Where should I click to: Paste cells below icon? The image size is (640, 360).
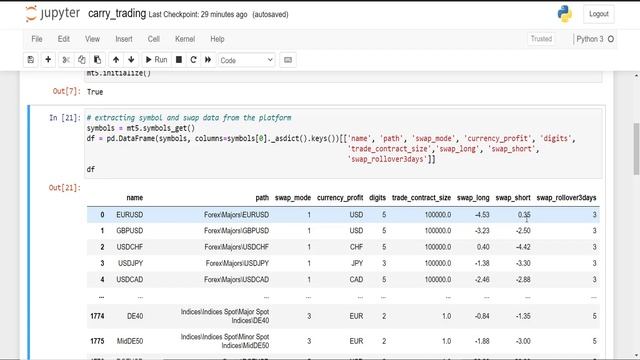(97, 60)
